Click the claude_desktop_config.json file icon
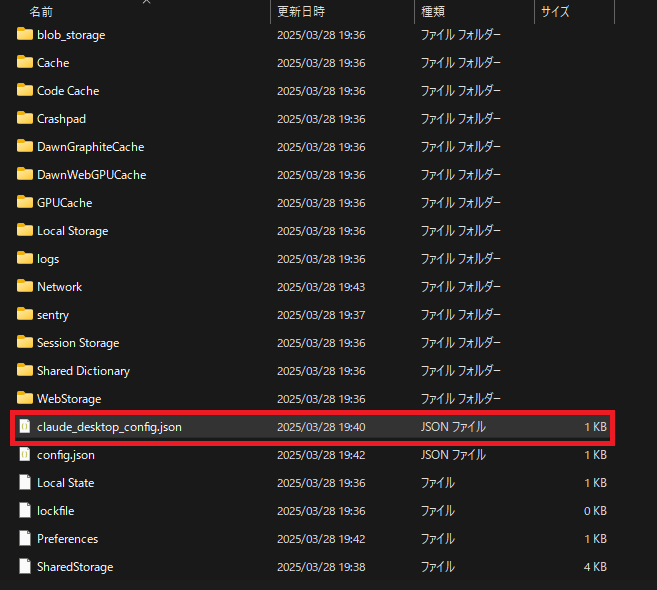 point(25,427)
